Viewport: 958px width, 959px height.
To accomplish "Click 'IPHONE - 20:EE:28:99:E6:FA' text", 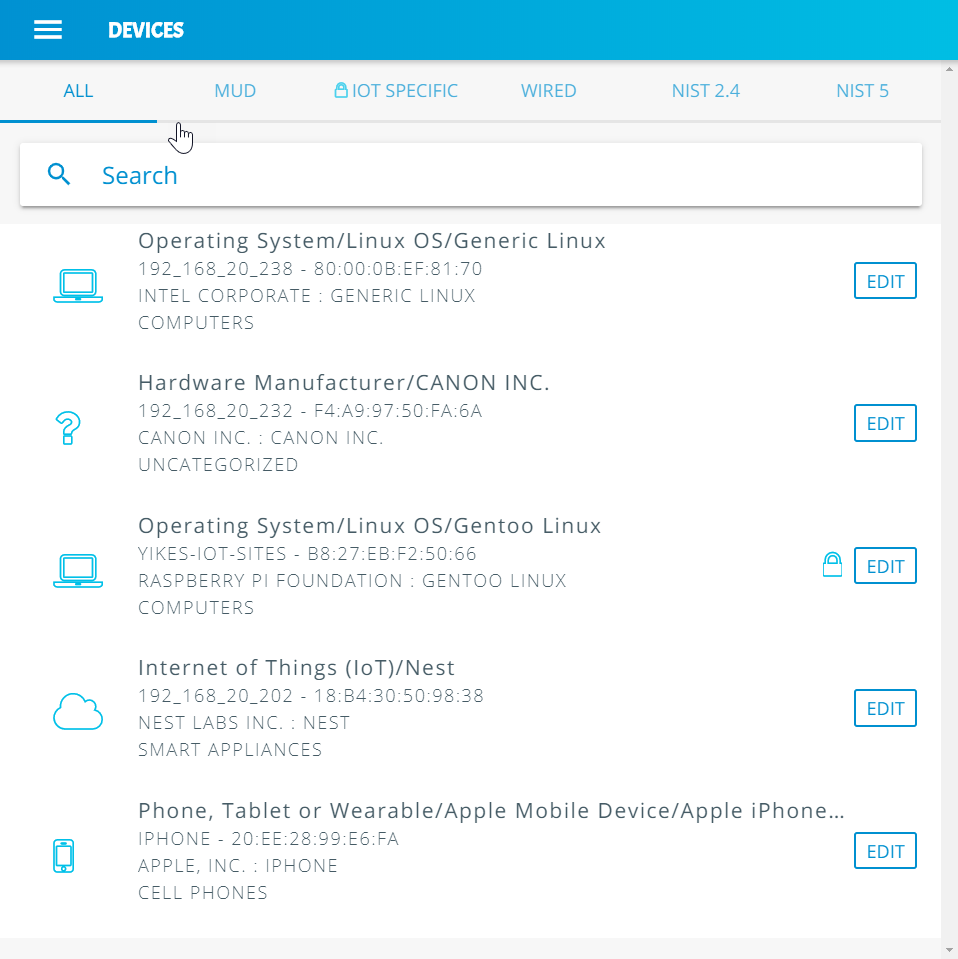I will (x=269, y=839).
